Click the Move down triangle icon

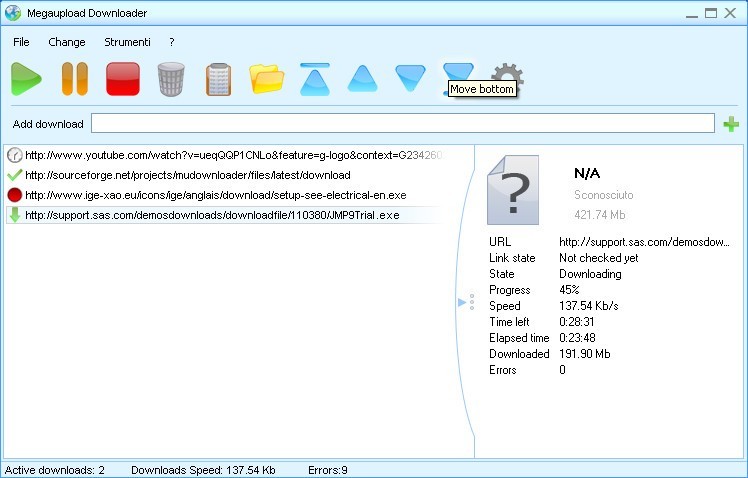410,78
